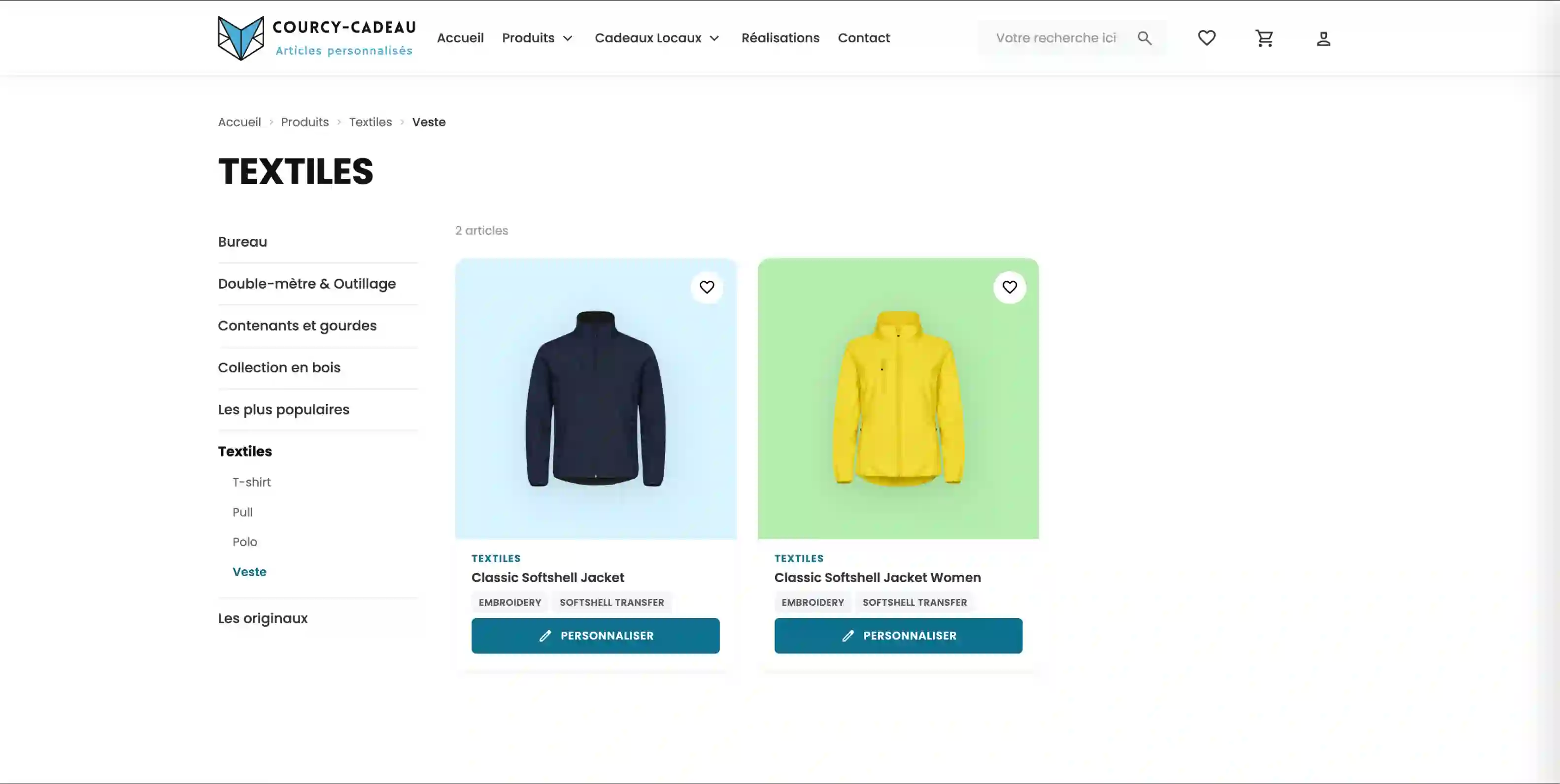
Task: Click the Textiles breadcrumb link
Action: [x=370, y=122]
